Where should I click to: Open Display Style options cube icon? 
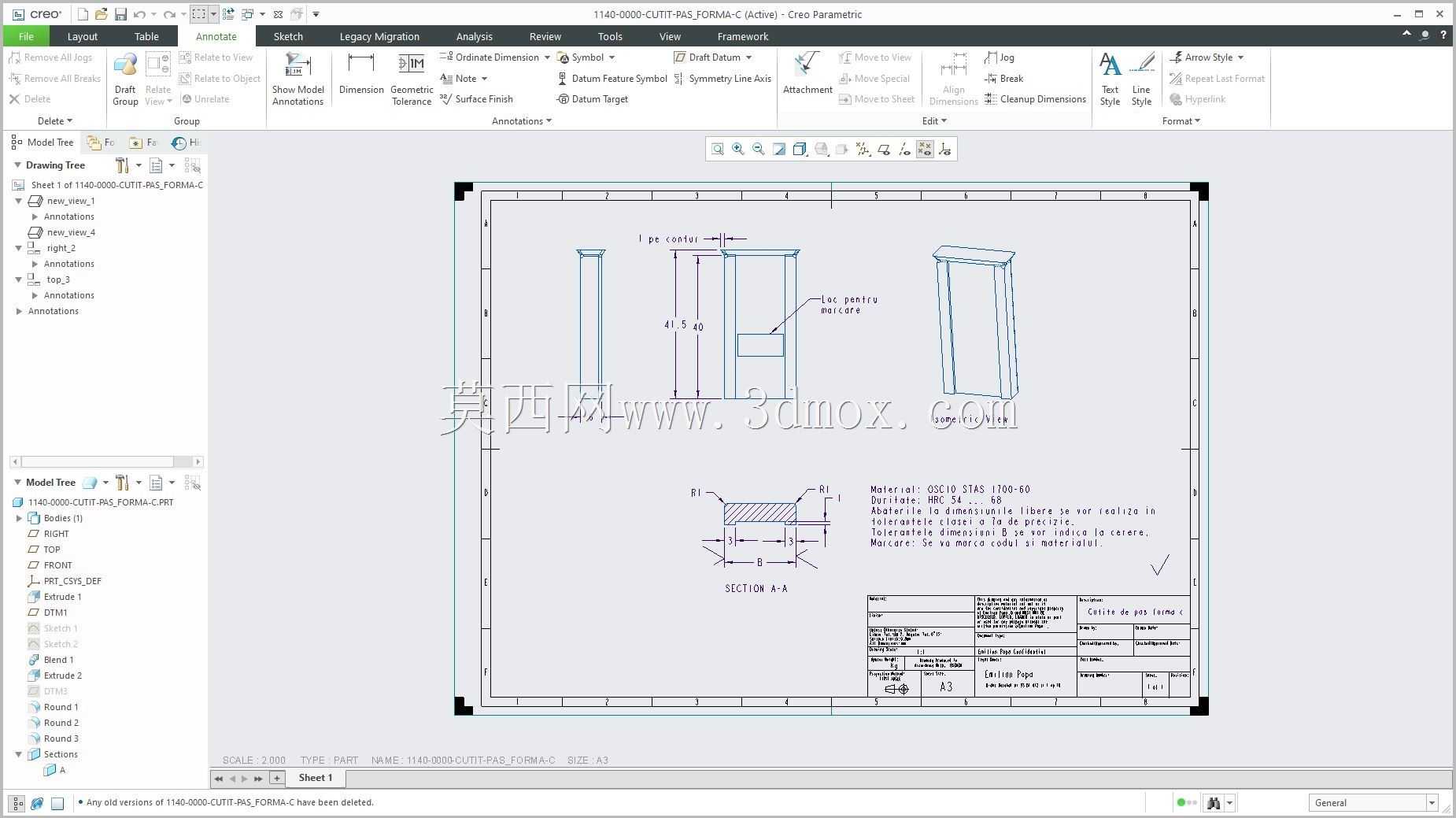(x=800, y=149)
